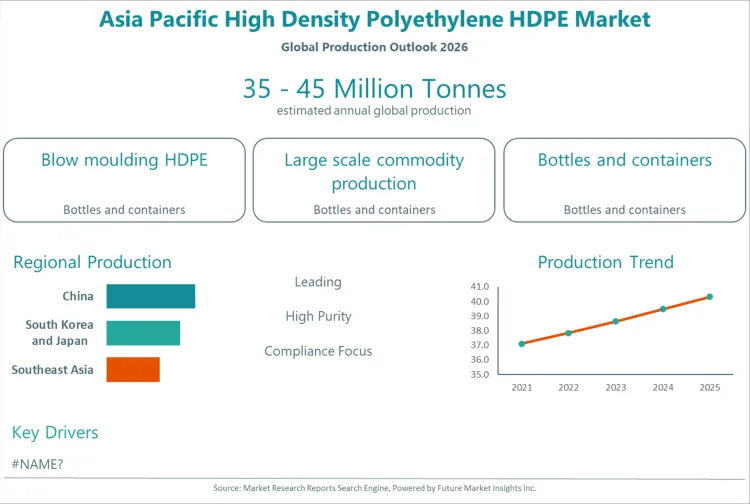
Task: Click the '39.0' y-axis label
Action: pos(480,316)
